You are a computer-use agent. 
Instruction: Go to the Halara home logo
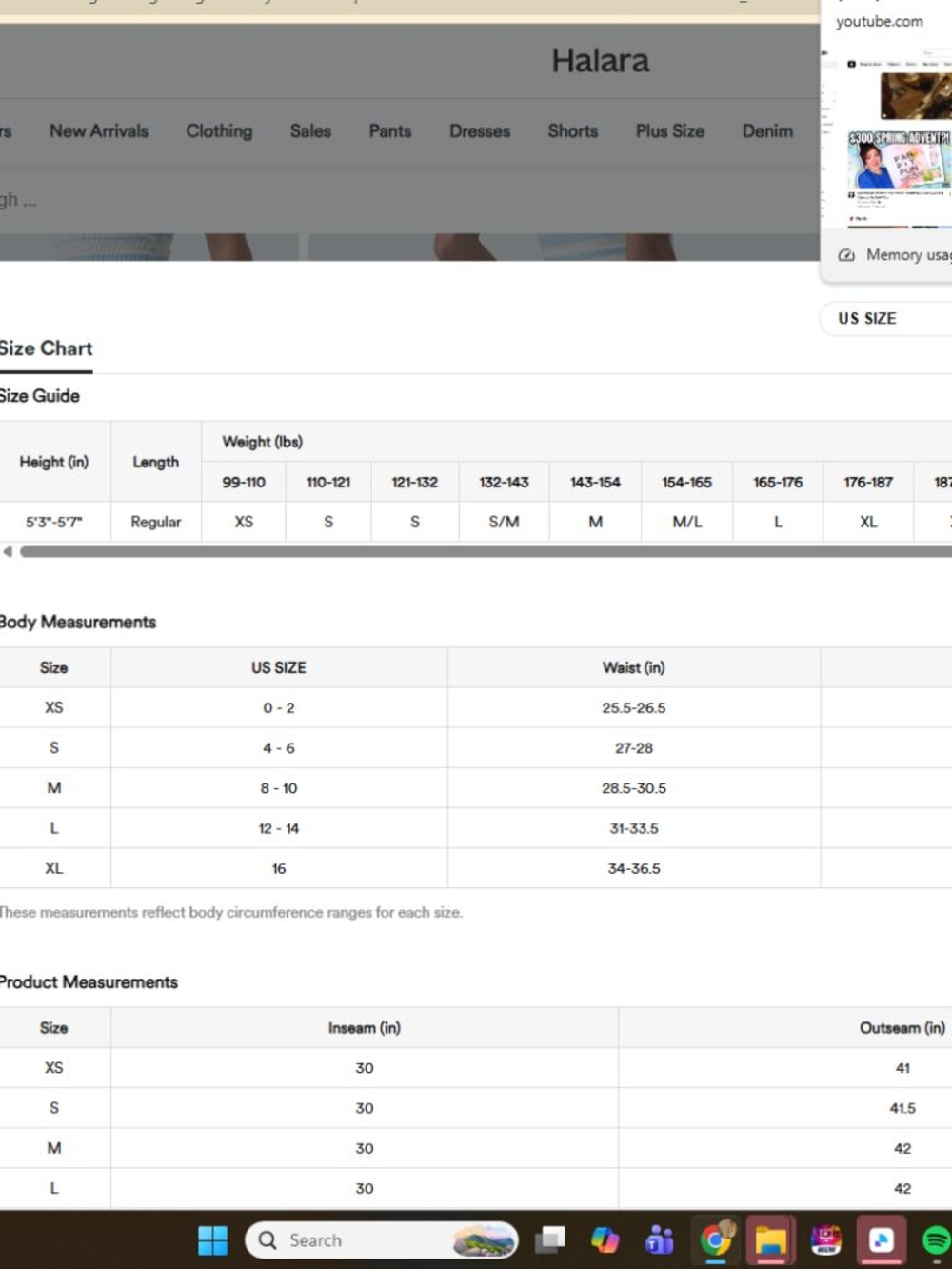pyautogui.click(x=600, y=61)
